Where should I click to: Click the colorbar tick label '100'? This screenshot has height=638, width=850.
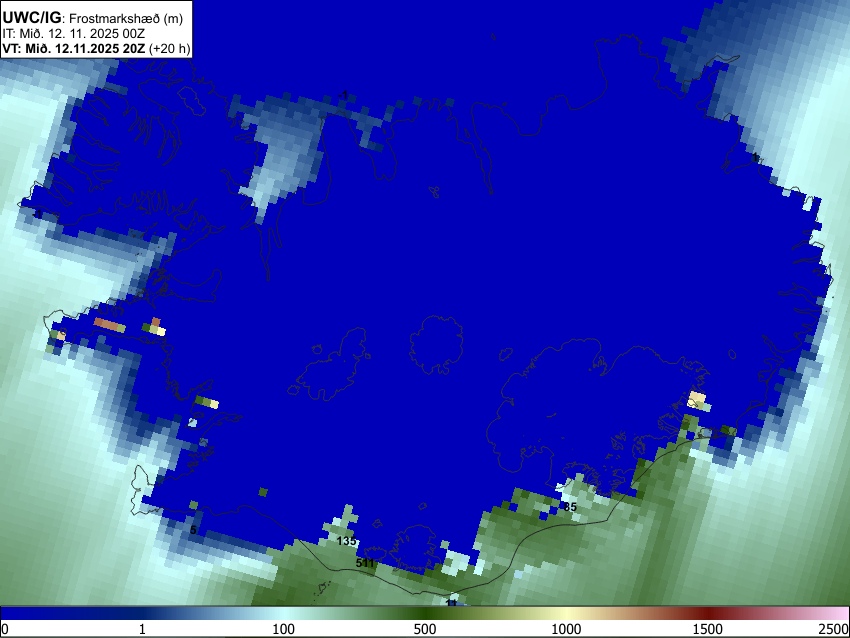pos(284,629)
